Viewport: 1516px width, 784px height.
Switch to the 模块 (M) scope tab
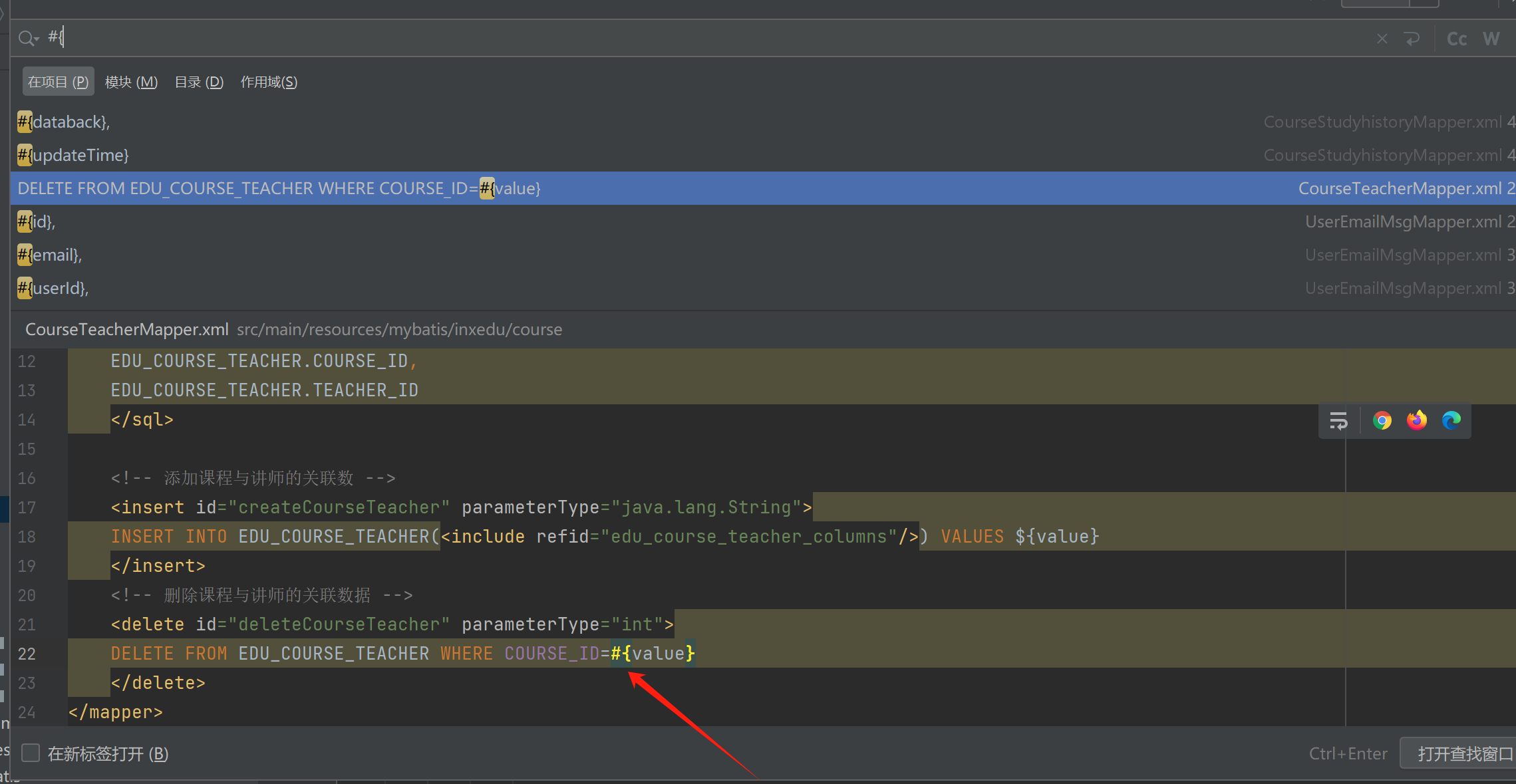click(x=131, y=82)
